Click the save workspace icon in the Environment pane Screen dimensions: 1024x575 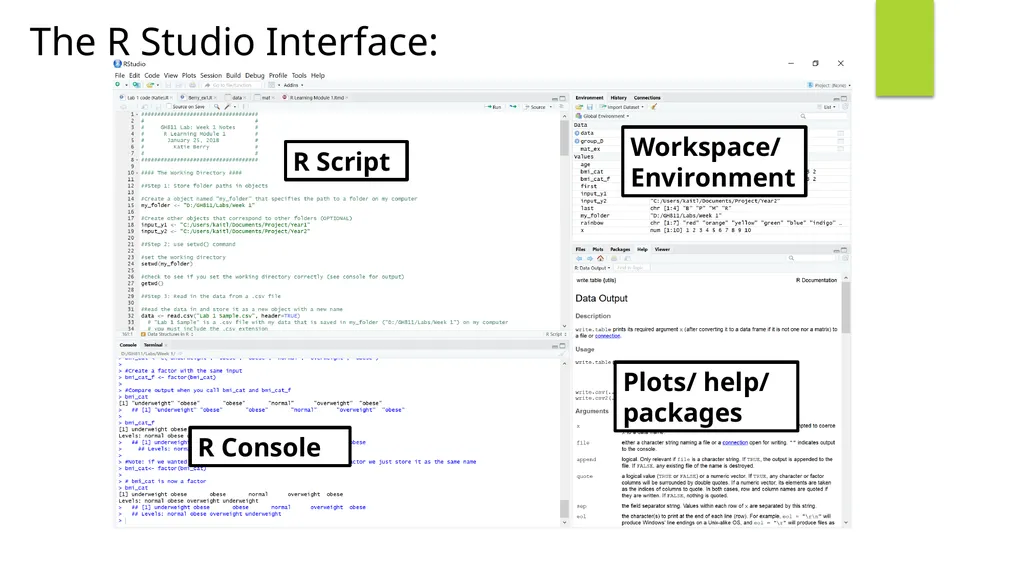(589, 107)
